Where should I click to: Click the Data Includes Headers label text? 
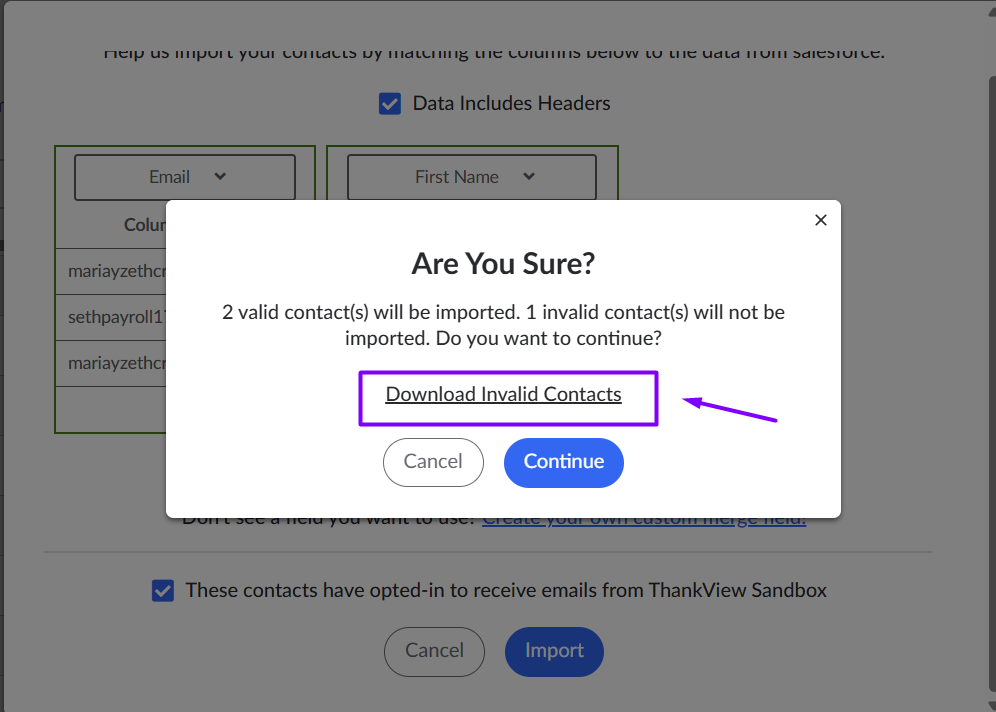click(511, 103)
